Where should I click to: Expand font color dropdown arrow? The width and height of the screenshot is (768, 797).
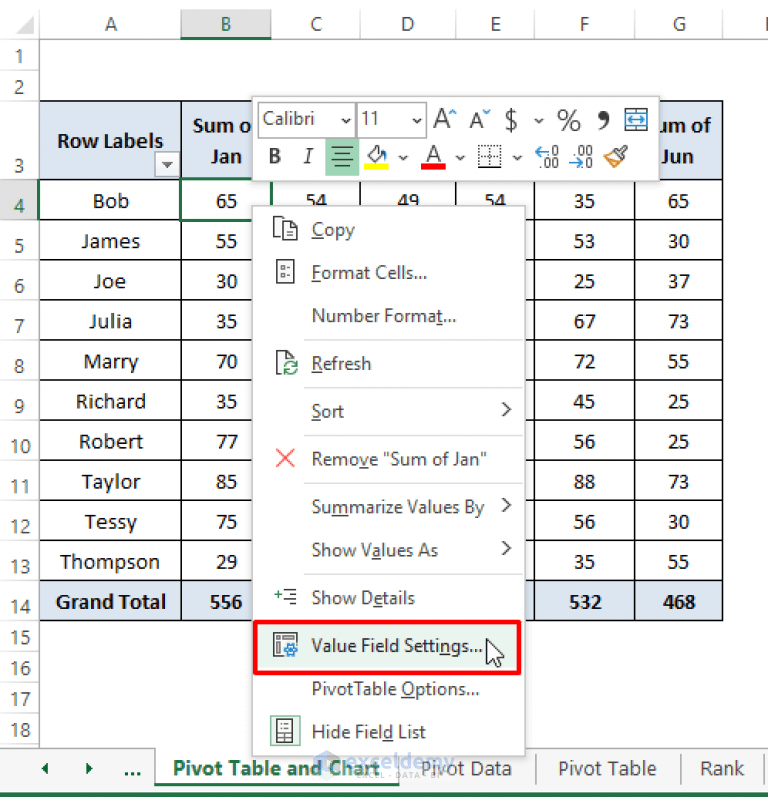pos(460,158)
